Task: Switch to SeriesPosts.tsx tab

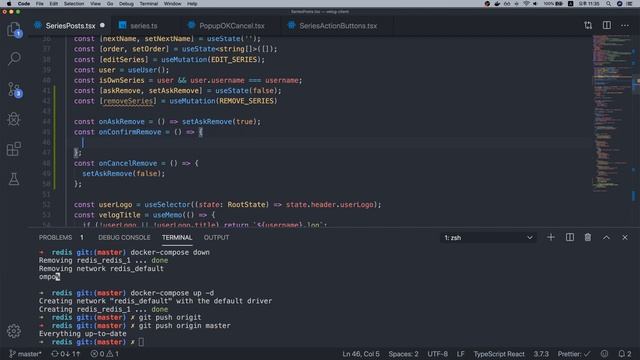Action: tap(70, 26)
